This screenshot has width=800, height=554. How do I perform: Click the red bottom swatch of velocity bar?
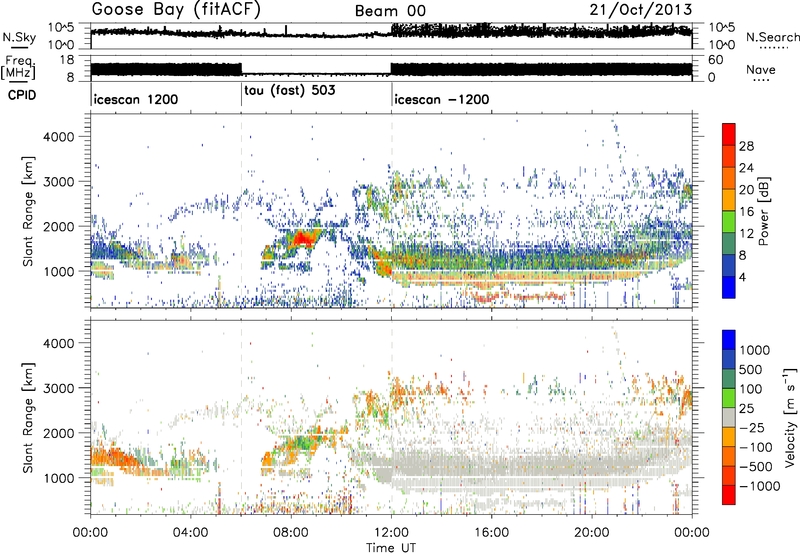(729, 494)
